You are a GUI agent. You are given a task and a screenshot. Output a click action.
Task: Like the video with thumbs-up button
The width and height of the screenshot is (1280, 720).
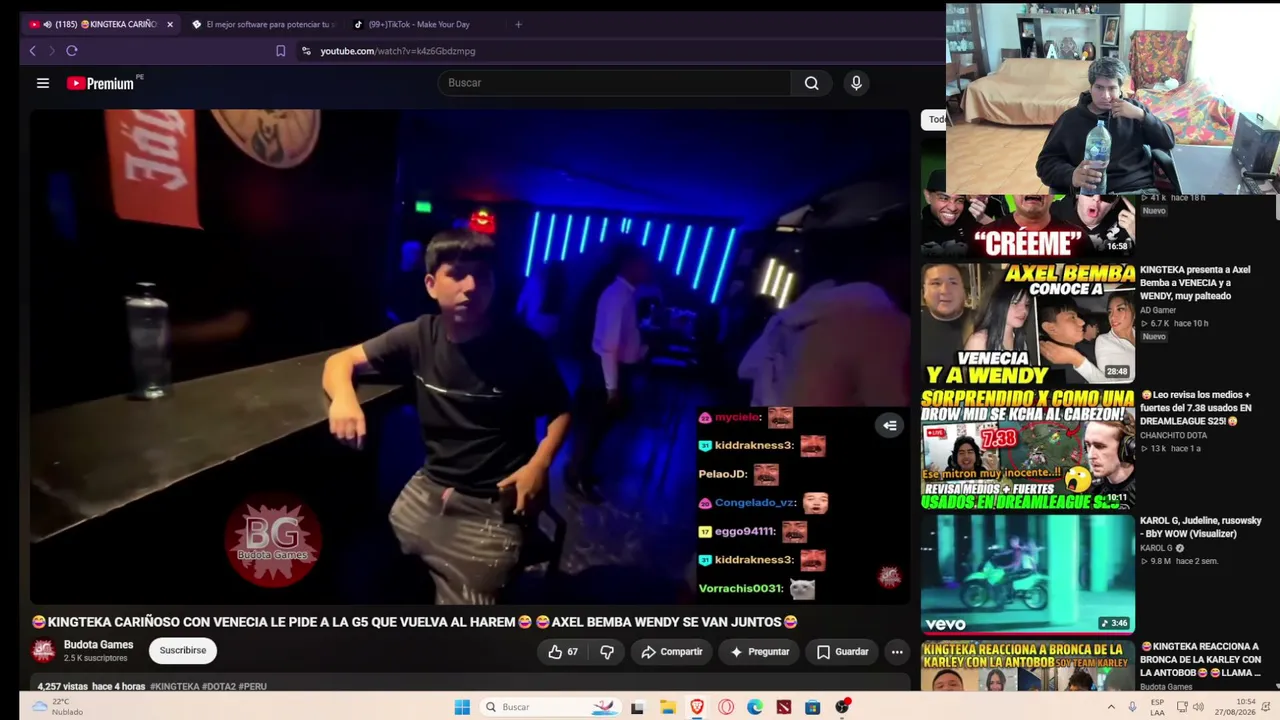(563, 652)
